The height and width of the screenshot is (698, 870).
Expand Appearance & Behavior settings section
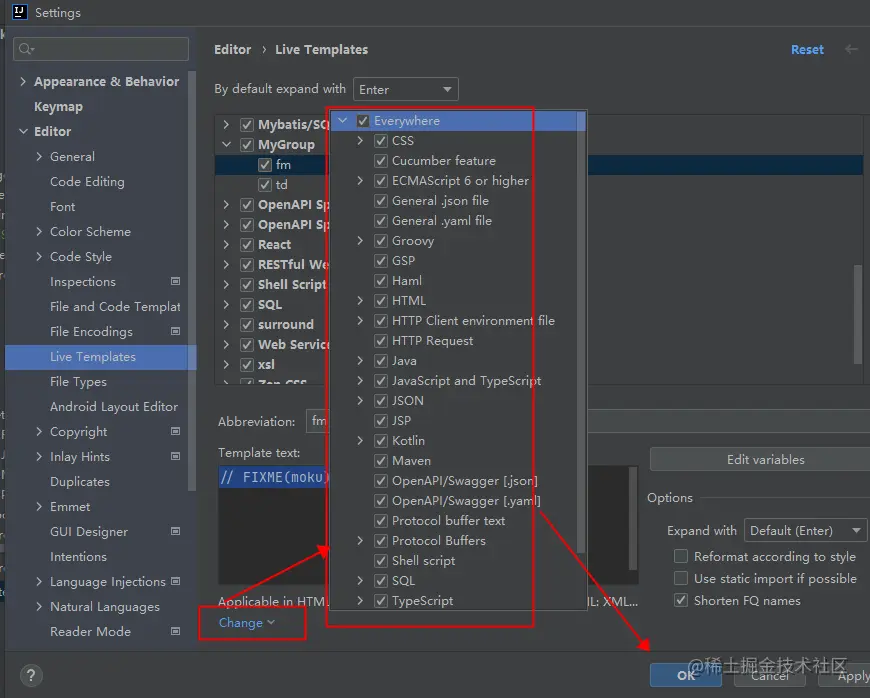click(23, 82)
